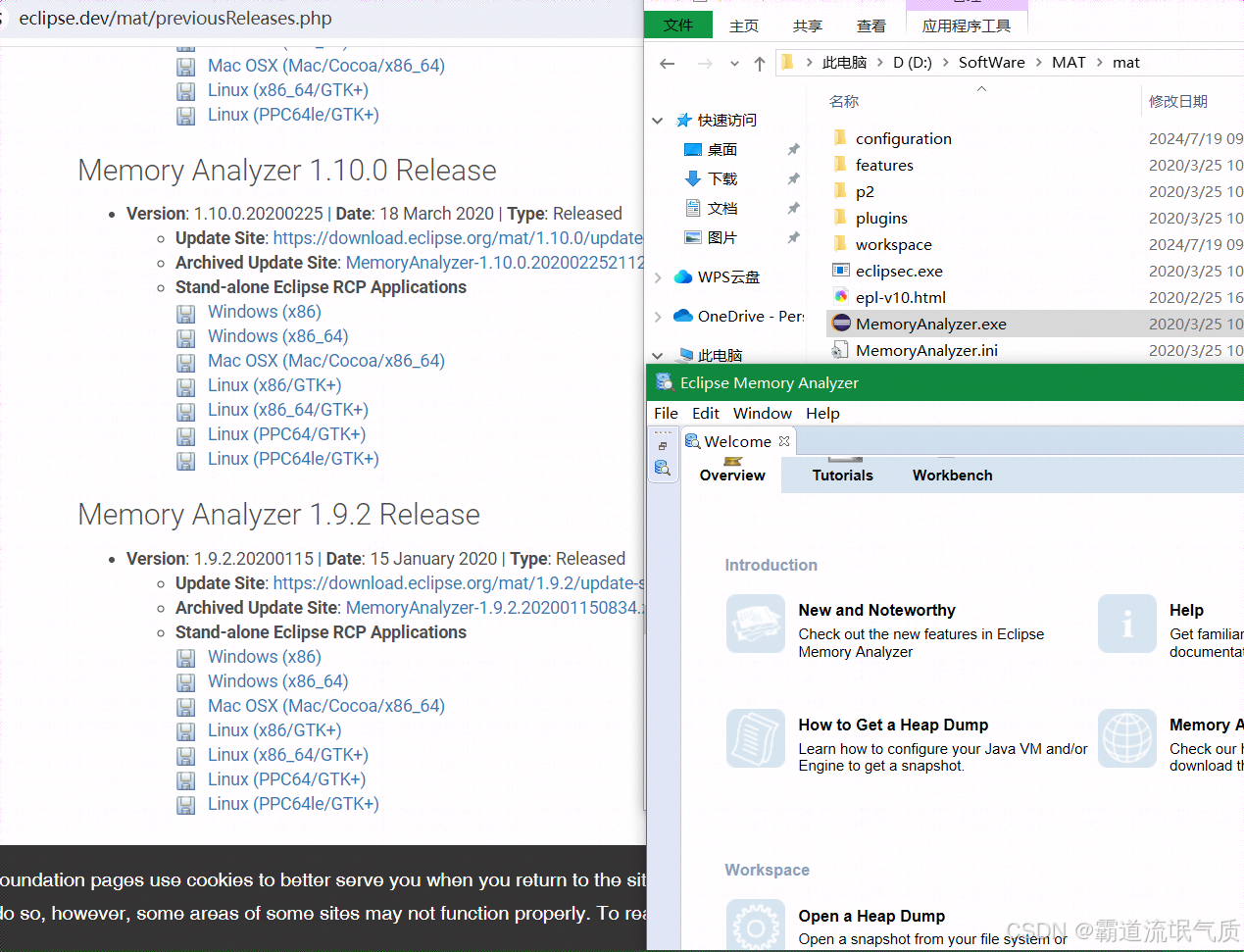Unpin 下载 from Quick Access
Viewport: 1244px width, 952px height.
(x=795, y=177)
